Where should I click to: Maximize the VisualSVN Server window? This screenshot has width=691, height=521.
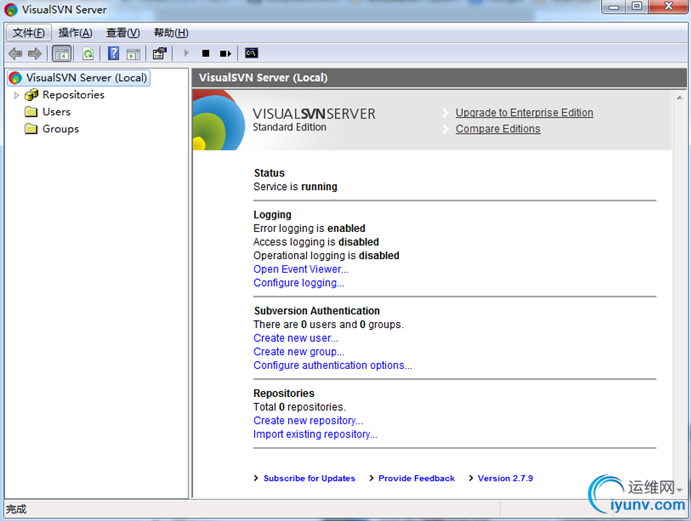pos(637,6)
